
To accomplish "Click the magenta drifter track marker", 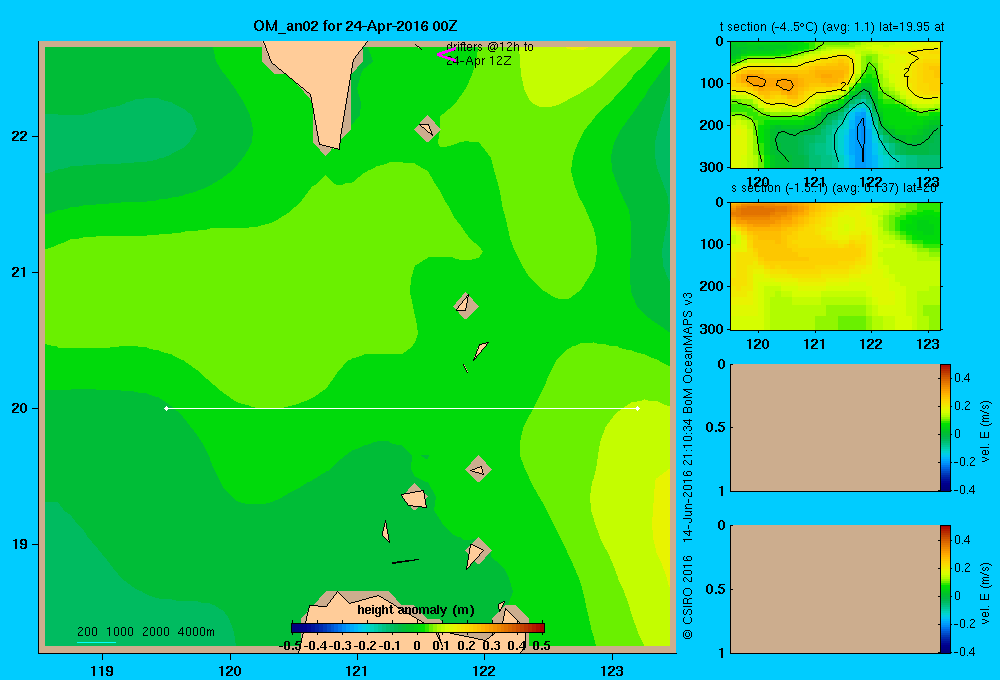I will [x=446, y=55].
